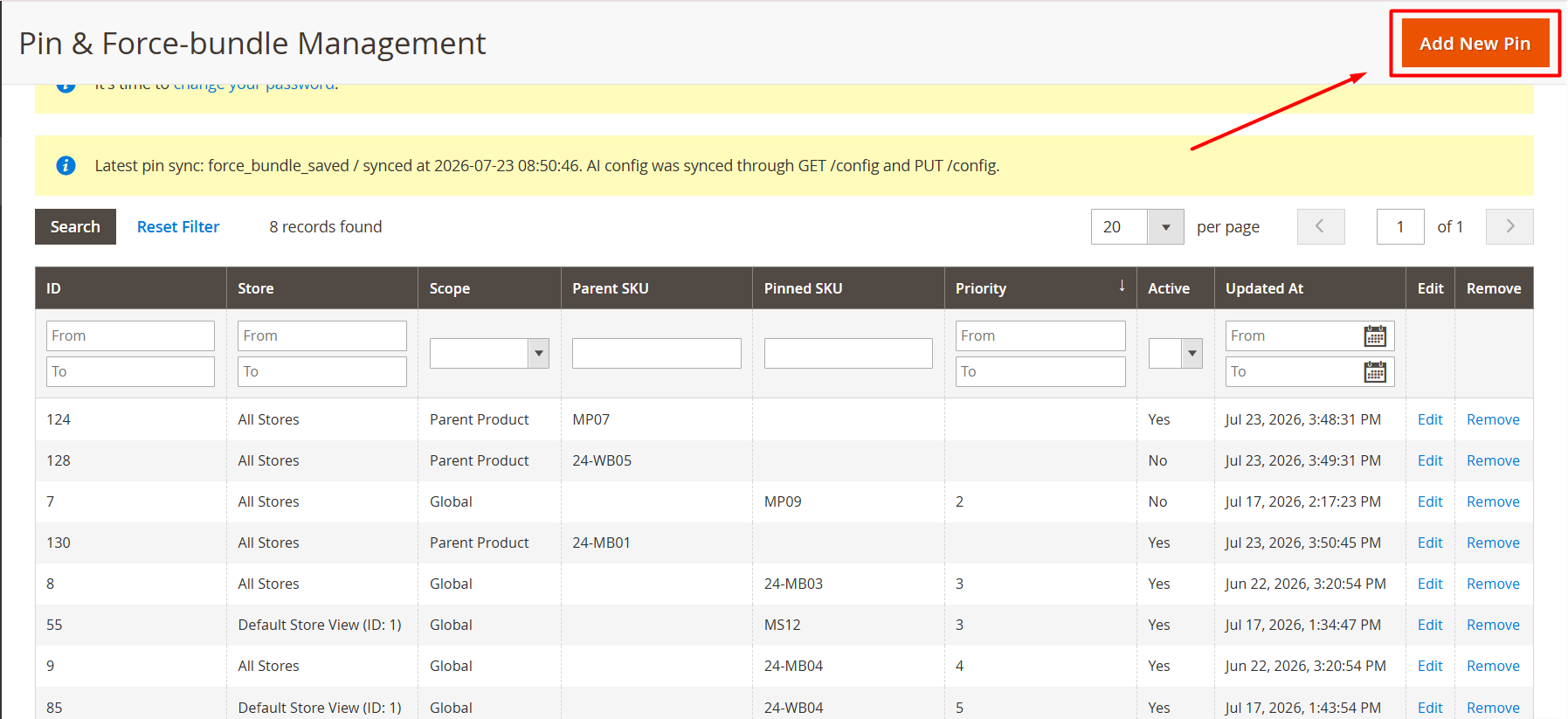Focus the Store To filter field
Viewport: 1568px width, 719px height.
click(322, 372)
